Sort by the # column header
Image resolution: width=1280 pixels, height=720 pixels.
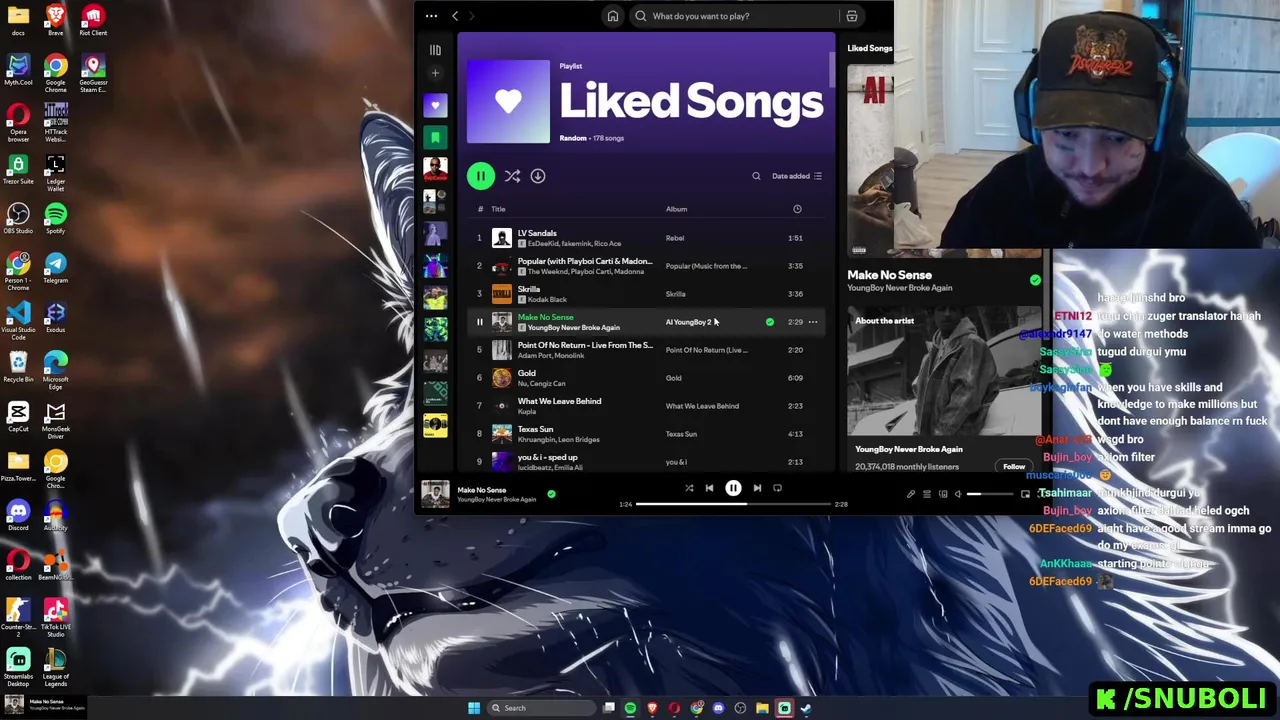pos(480,209)
